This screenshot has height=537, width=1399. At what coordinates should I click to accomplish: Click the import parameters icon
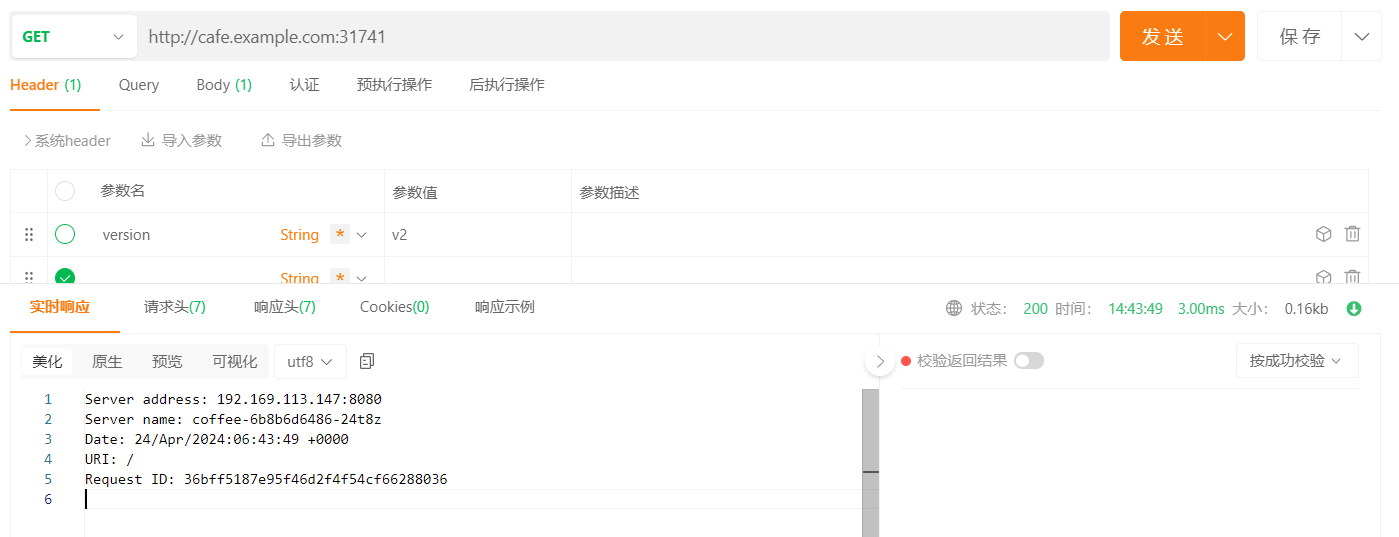pos(148,141)
